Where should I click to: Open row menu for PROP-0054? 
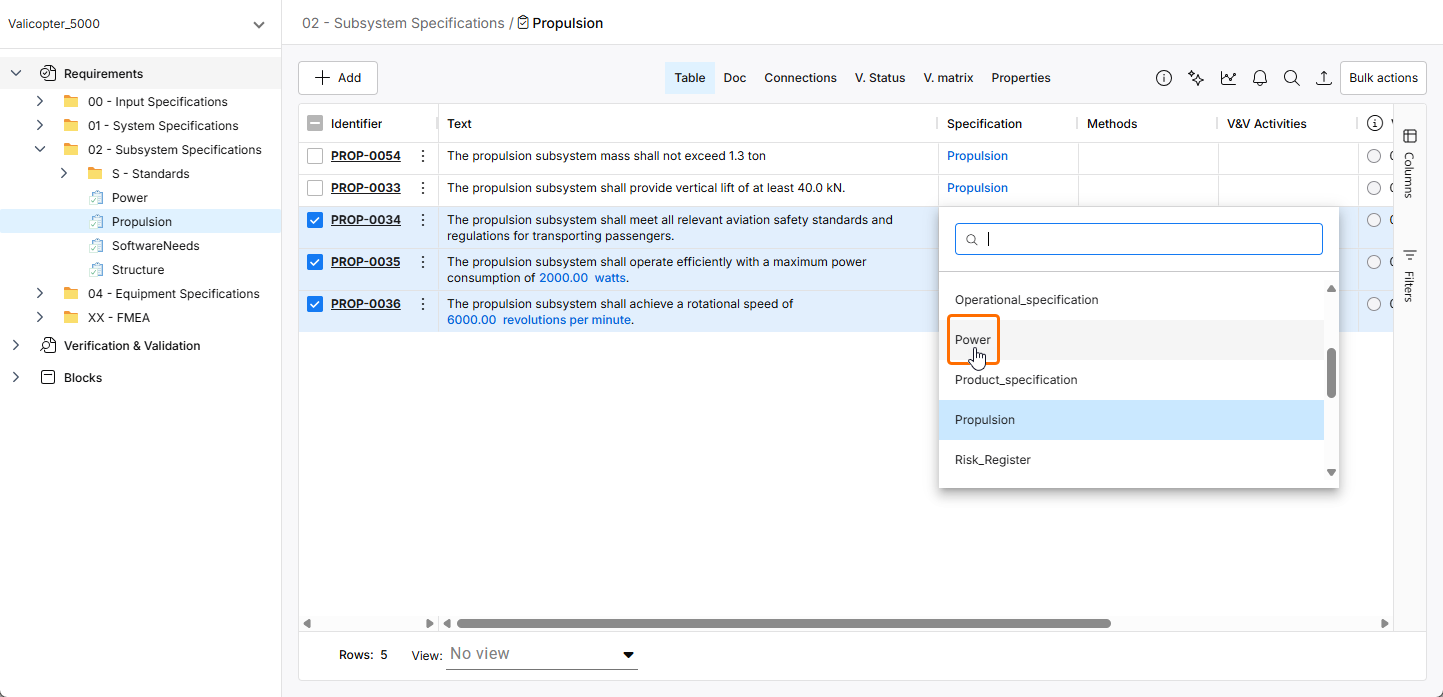pyautogui.click(x=423, y=156)
